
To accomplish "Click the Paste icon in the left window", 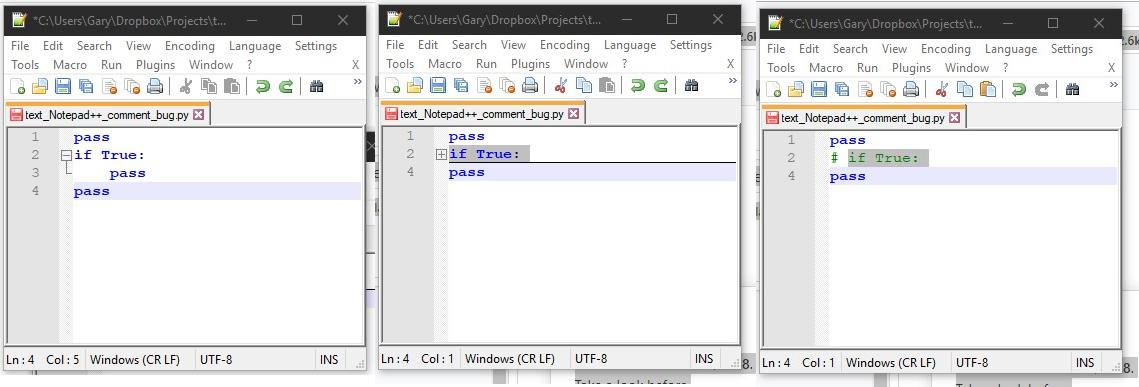I will click(232, 86).
